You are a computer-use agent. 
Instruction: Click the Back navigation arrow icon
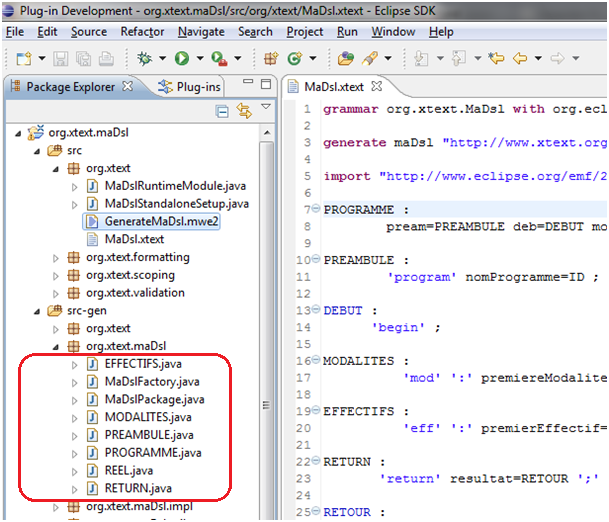click(520, 59)
